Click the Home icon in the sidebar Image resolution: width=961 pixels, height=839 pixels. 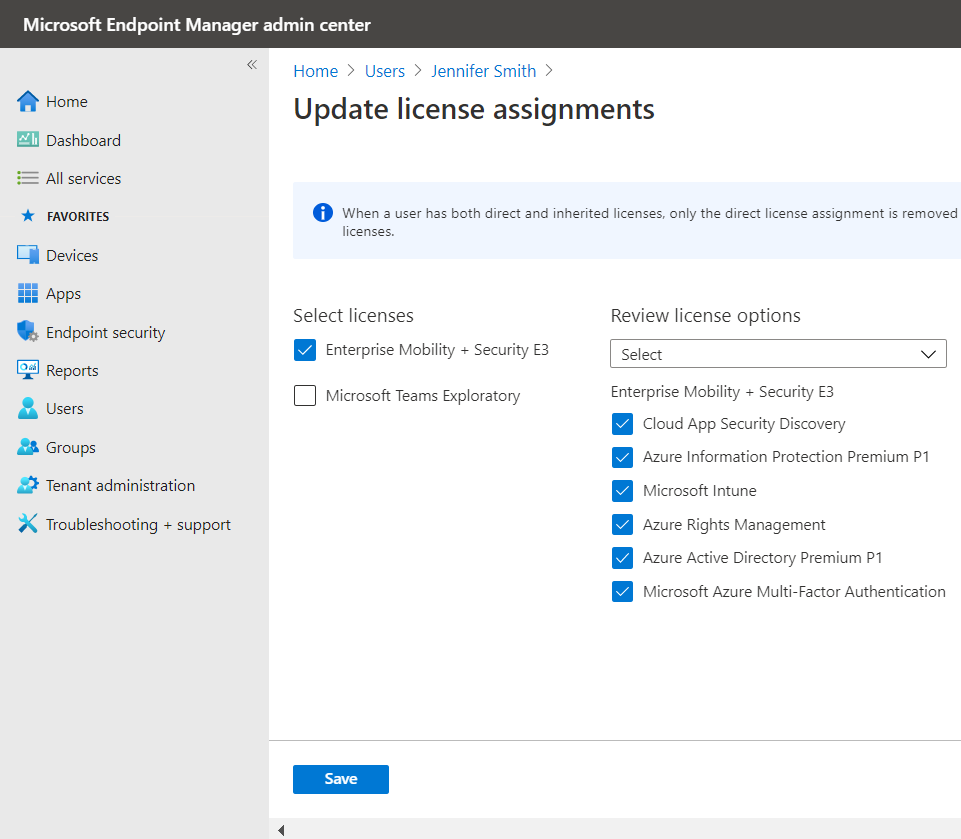[26, 101]
